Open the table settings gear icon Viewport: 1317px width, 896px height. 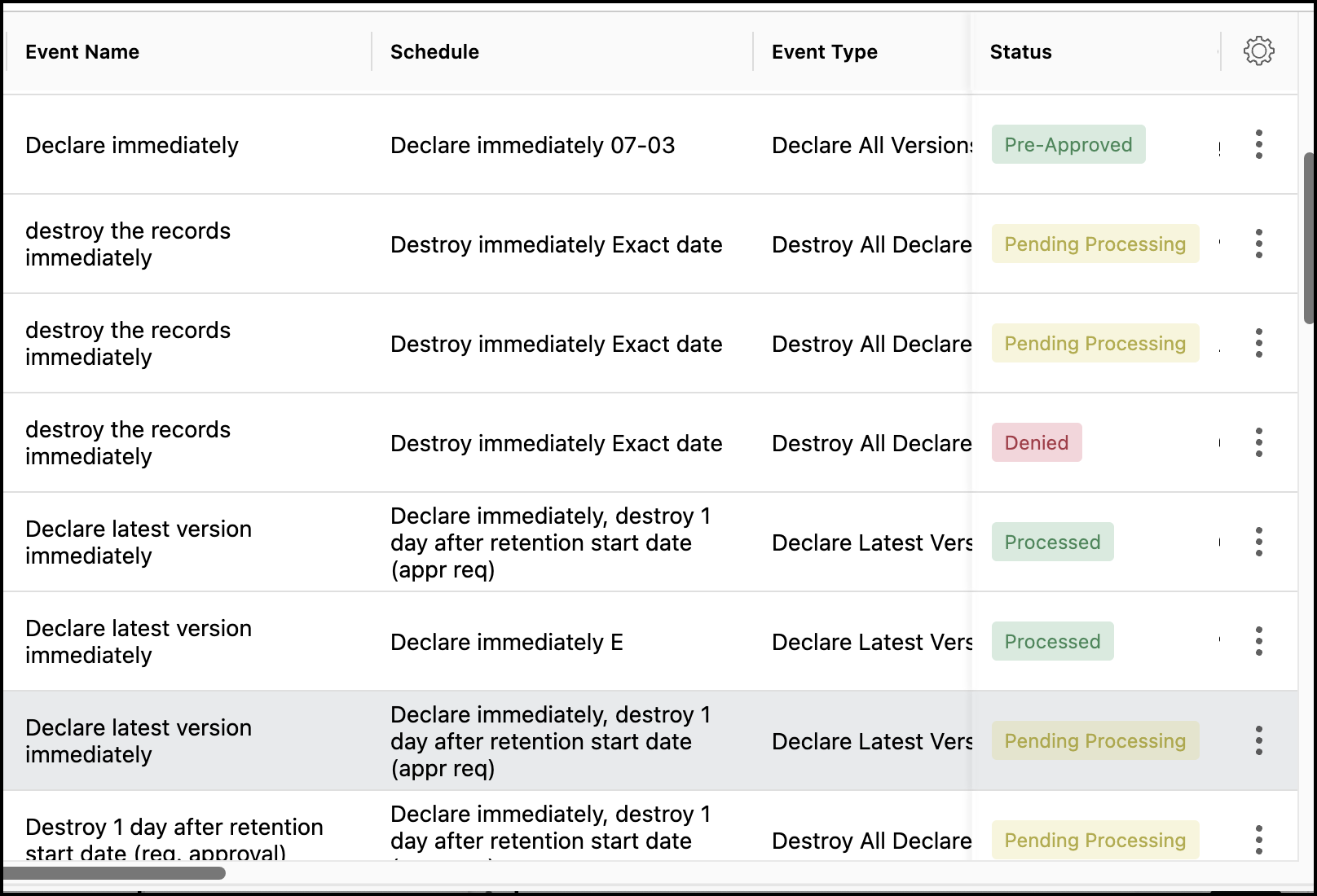(1258, 51)
